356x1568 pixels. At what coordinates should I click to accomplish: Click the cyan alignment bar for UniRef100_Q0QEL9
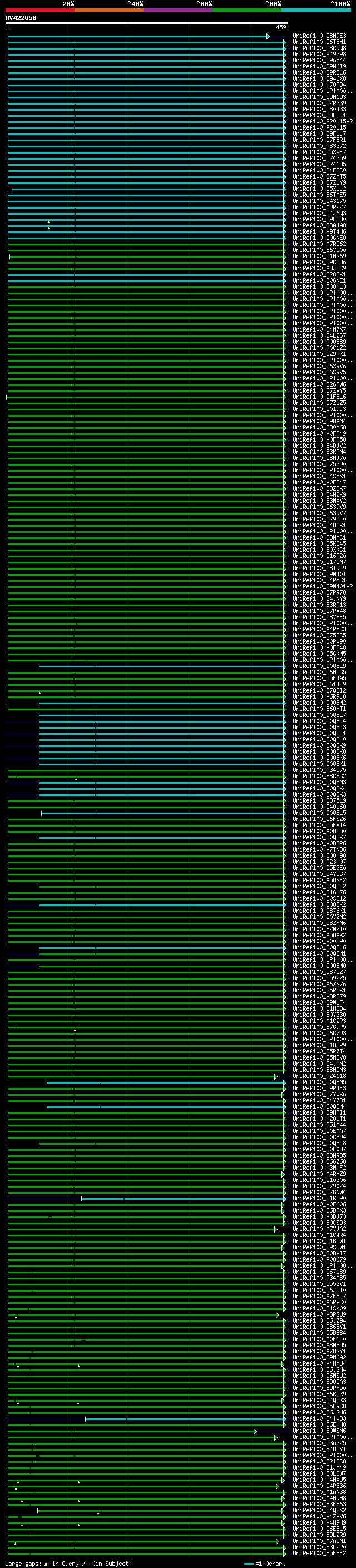click(x=162, y=666)
